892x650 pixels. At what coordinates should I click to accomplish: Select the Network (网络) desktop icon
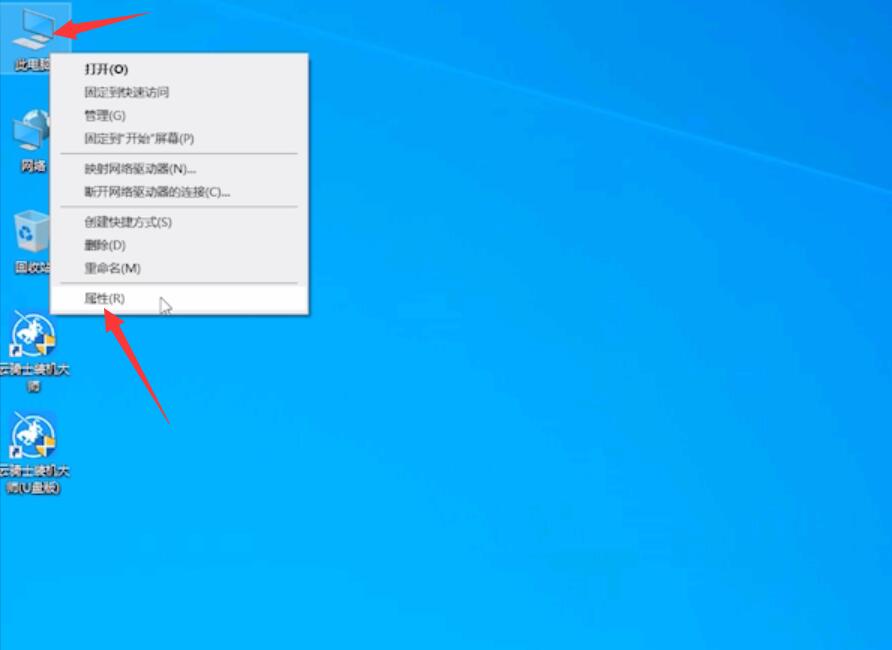(x=32, y=140)
